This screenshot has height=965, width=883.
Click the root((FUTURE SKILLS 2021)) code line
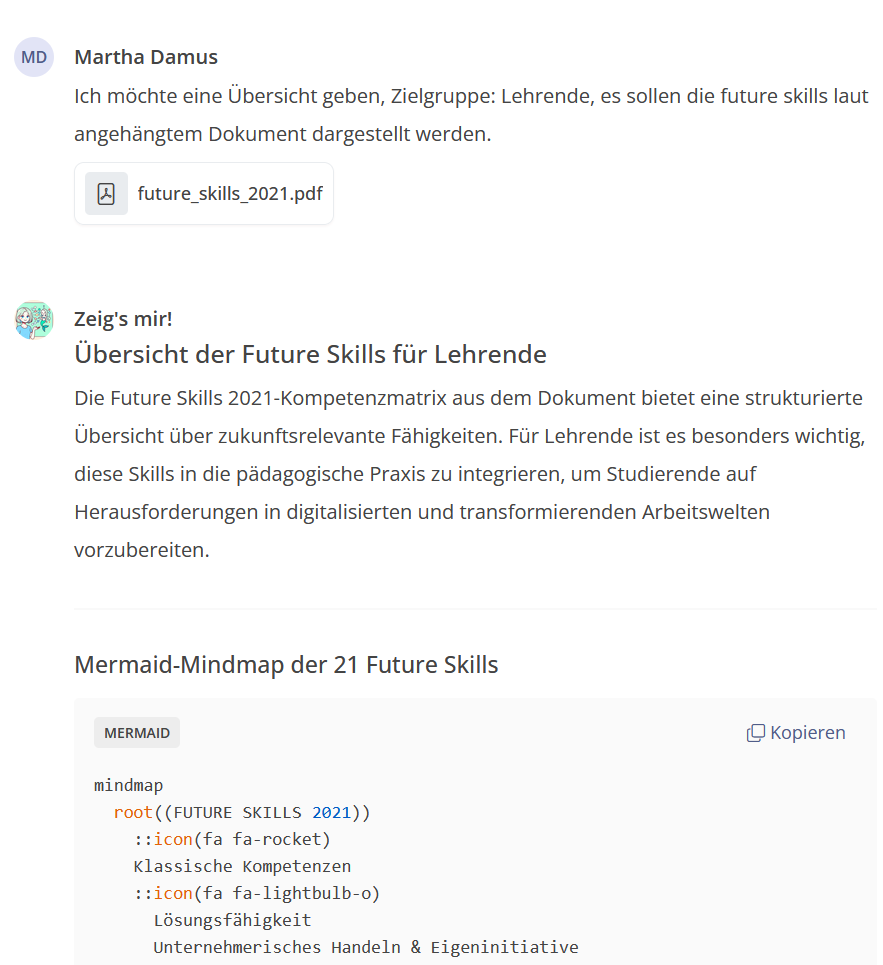(x=241, y=812)
